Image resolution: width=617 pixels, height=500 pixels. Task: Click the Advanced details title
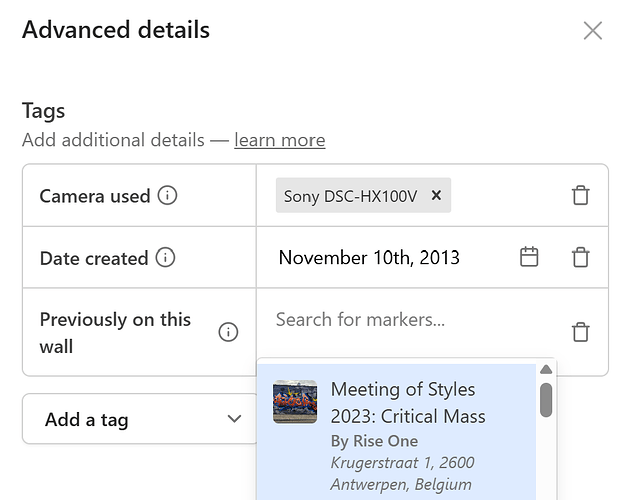point(116,30)
